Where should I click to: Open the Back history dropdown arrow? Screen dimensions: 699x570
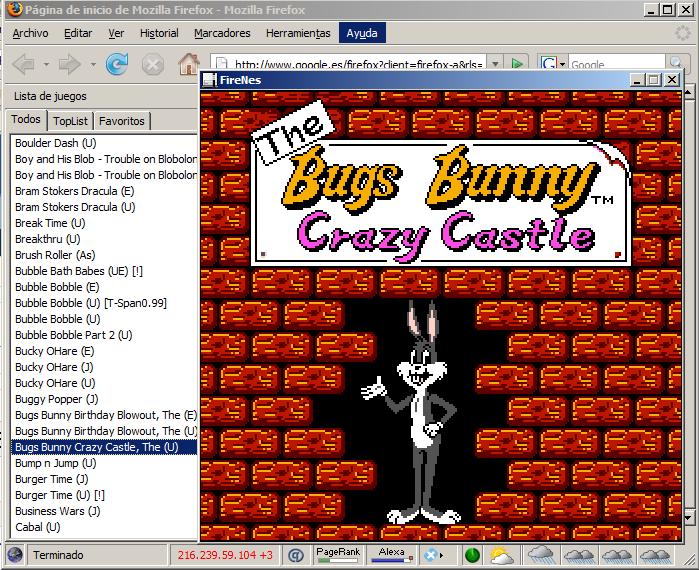click(46, 65)
